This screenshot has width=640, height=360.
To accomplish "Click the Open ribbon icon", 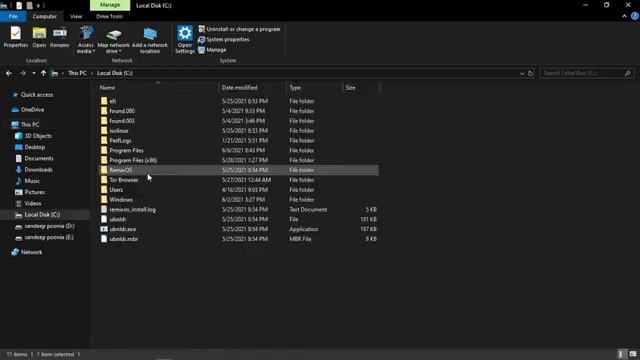I will click(39, 37).
